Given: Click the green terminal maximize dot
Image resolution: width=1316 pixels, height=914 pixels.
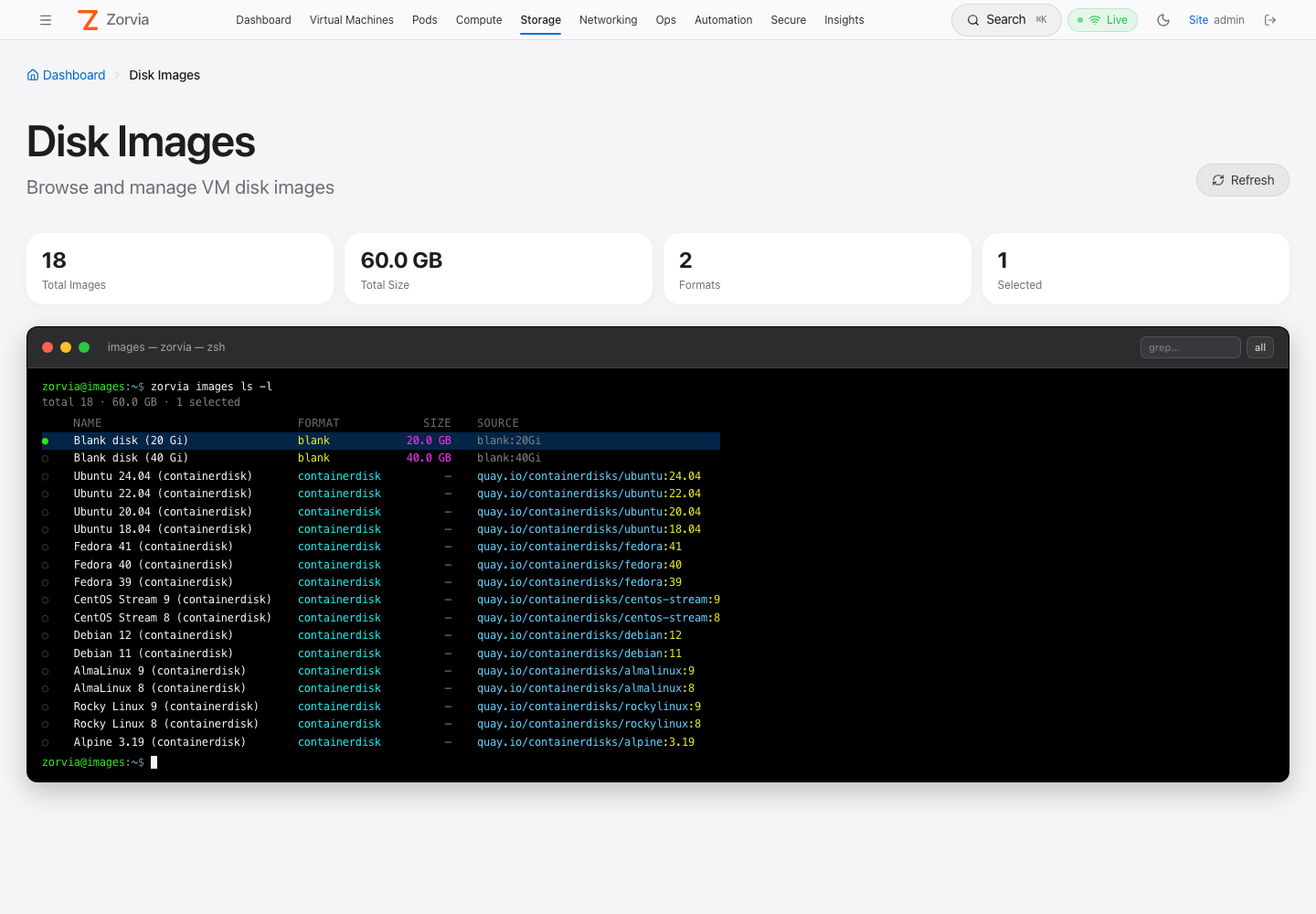Looking at the screenshot, I should click(x=84, y=347).
